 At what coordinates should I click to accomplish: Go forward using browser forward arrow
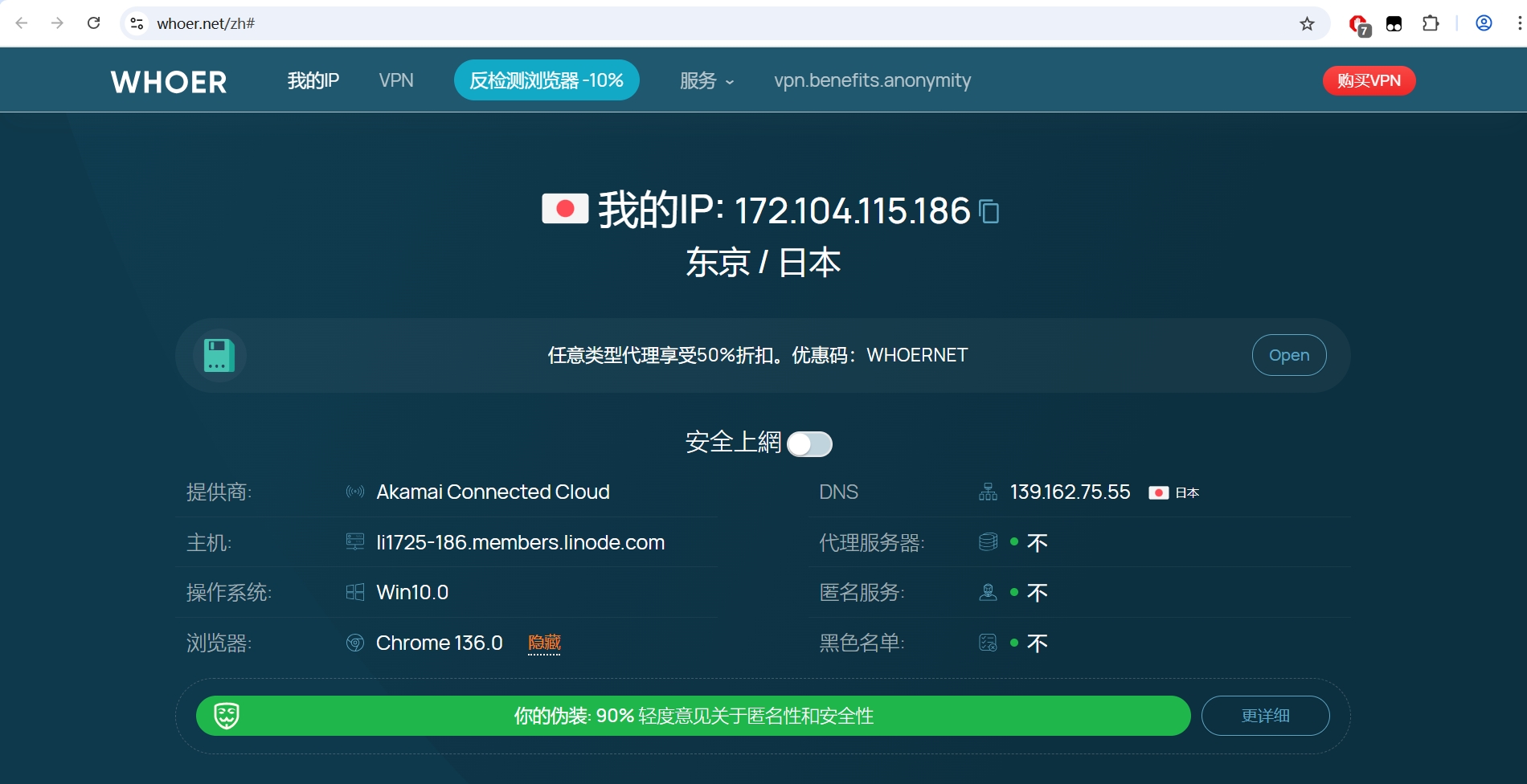coord(57,23)
